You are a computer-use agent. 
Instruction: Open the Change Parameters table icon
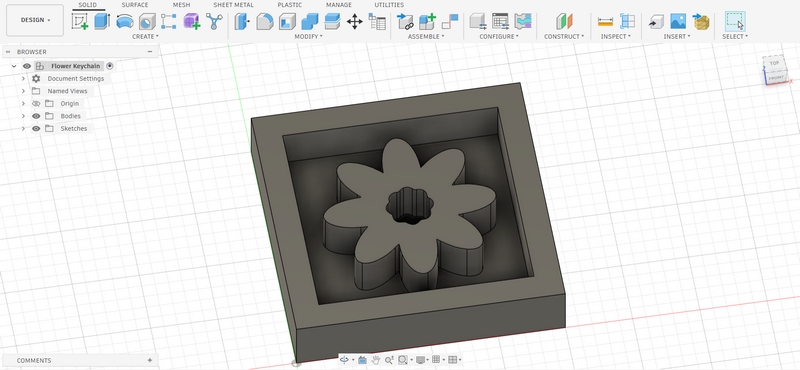[377, 21]
